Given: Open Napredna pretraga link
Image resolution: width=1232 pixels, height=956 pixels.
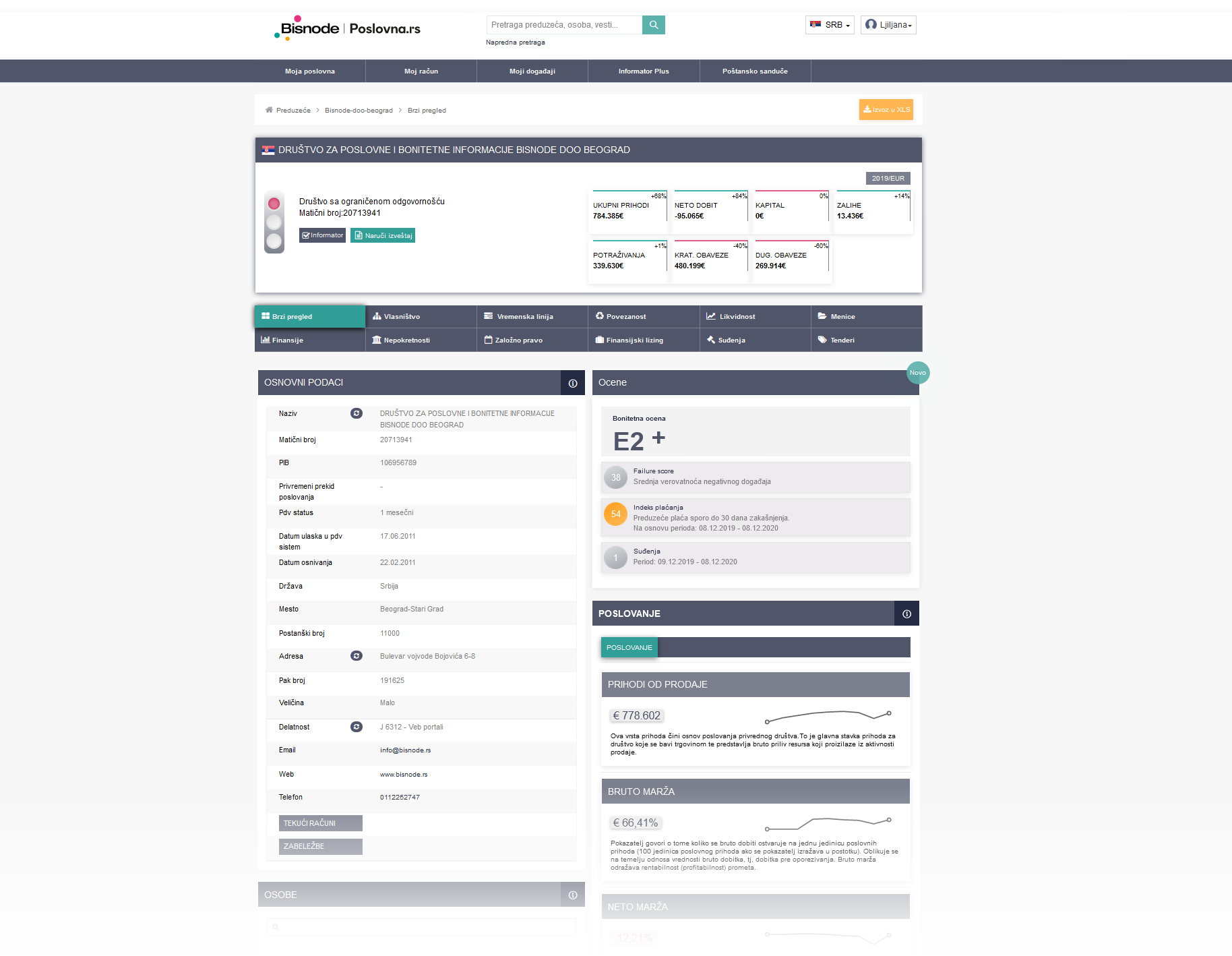Looking at the screenshot, I should click(x=516, y=42).
